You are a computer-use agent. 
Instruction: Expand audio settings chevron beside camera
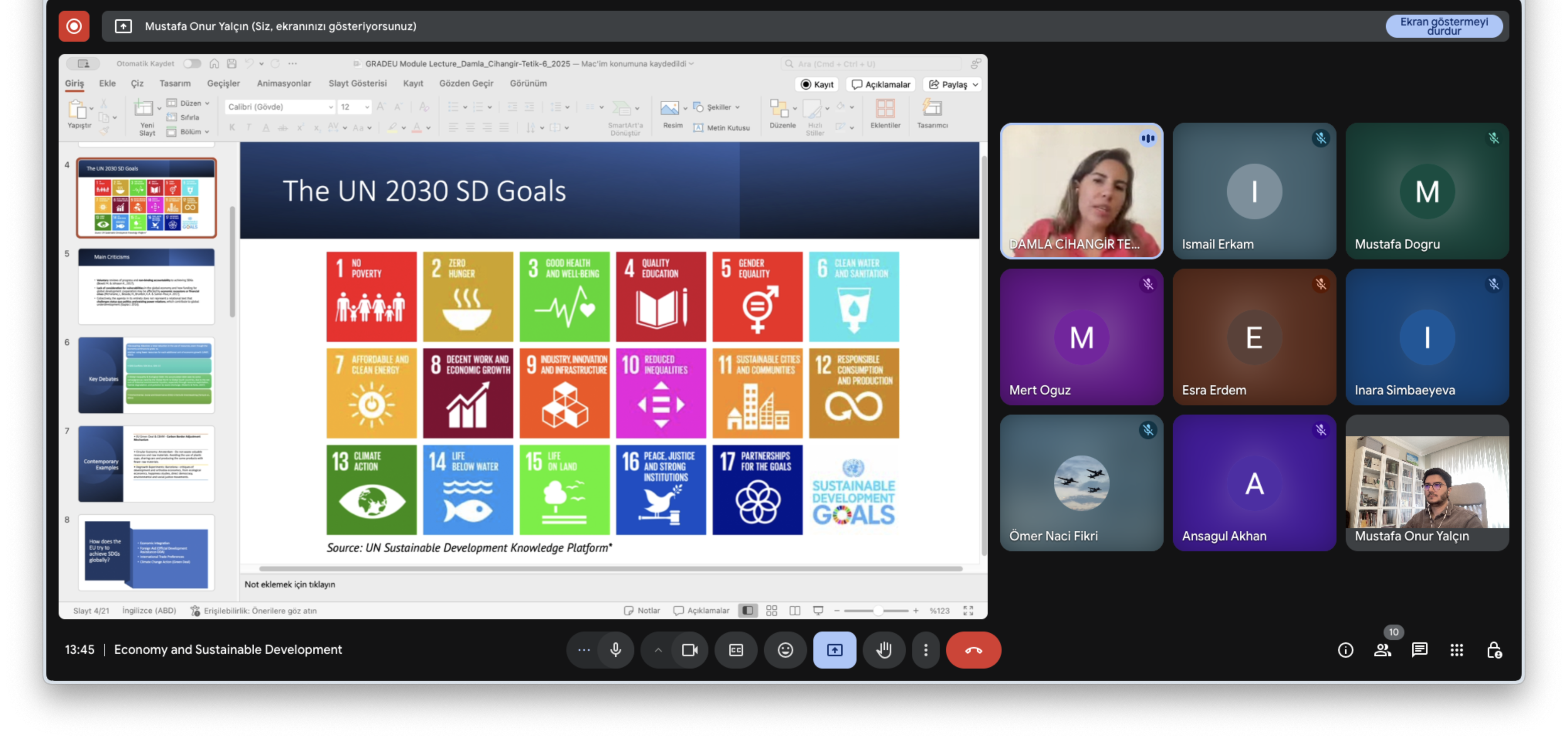pyautogui.click(x=658, y=650)
